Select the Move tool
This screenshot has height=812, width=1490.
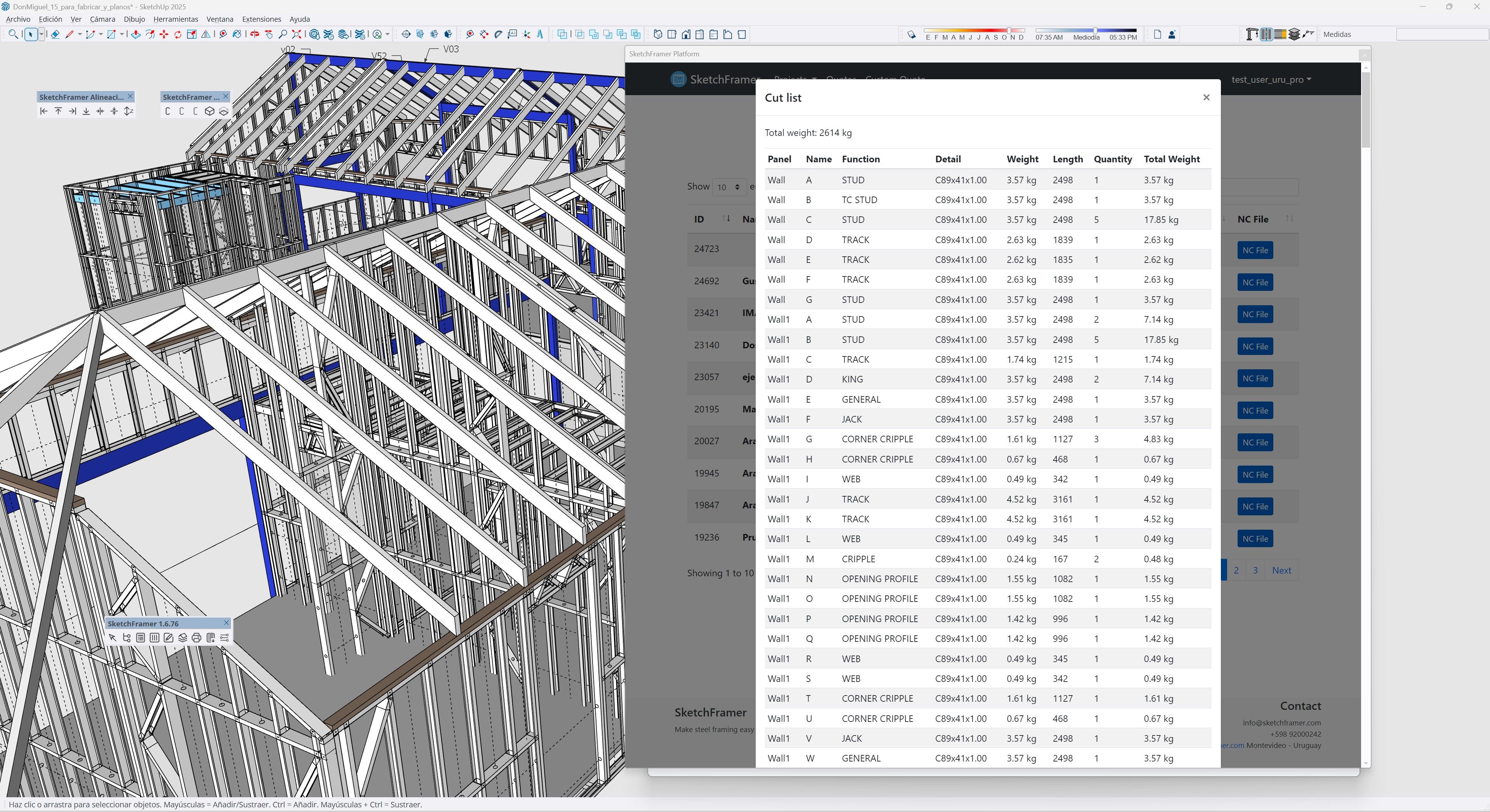(164, 35)
